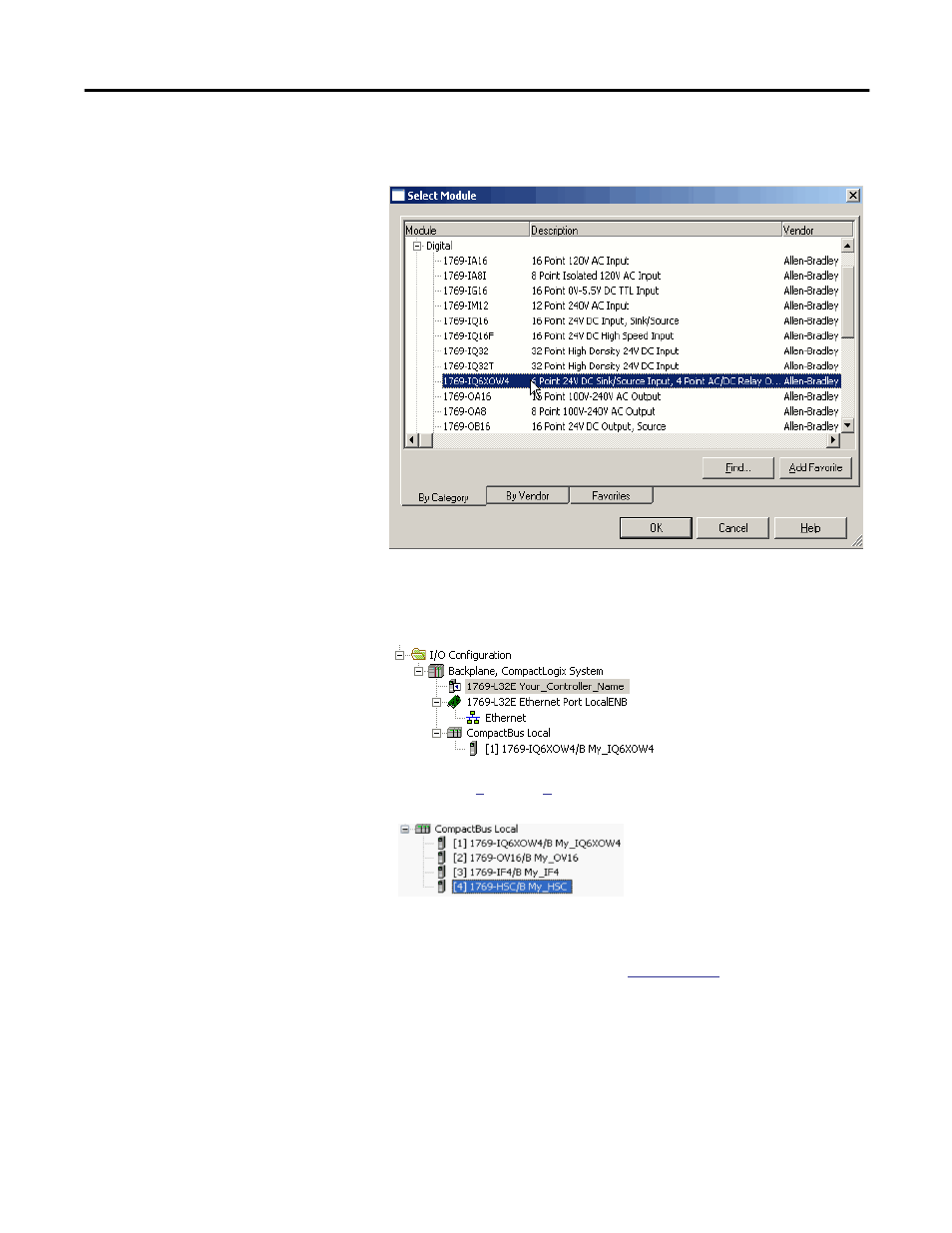Collapse CompactBus Local in I/O Configuration tree
952x1233 pixels.
pyautogui.click(x=436, y=733)
